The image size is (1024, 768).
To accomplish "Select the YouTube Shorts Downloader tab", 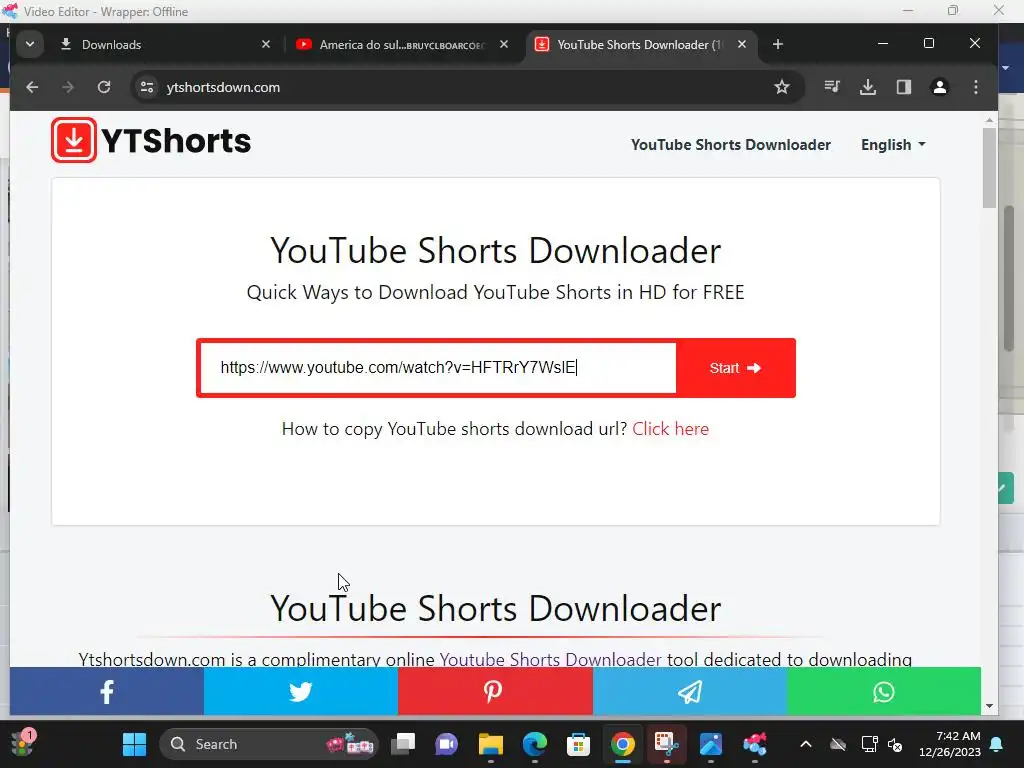I will [641, 44].
